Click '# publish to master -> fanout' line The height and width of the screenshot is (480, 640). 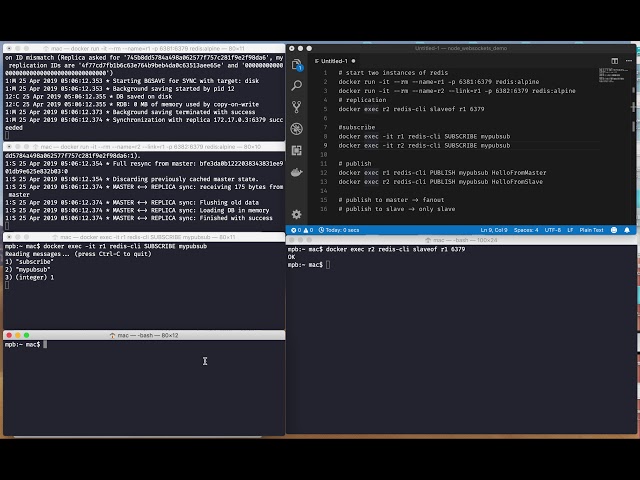[x=391, y=200]
